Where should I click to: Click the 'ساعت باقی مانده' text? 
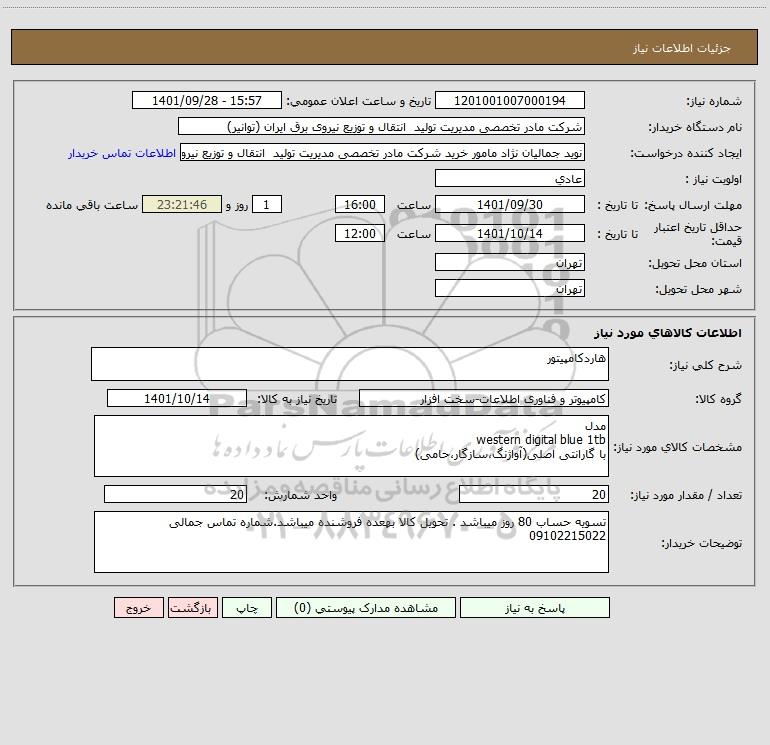[92, 206]
